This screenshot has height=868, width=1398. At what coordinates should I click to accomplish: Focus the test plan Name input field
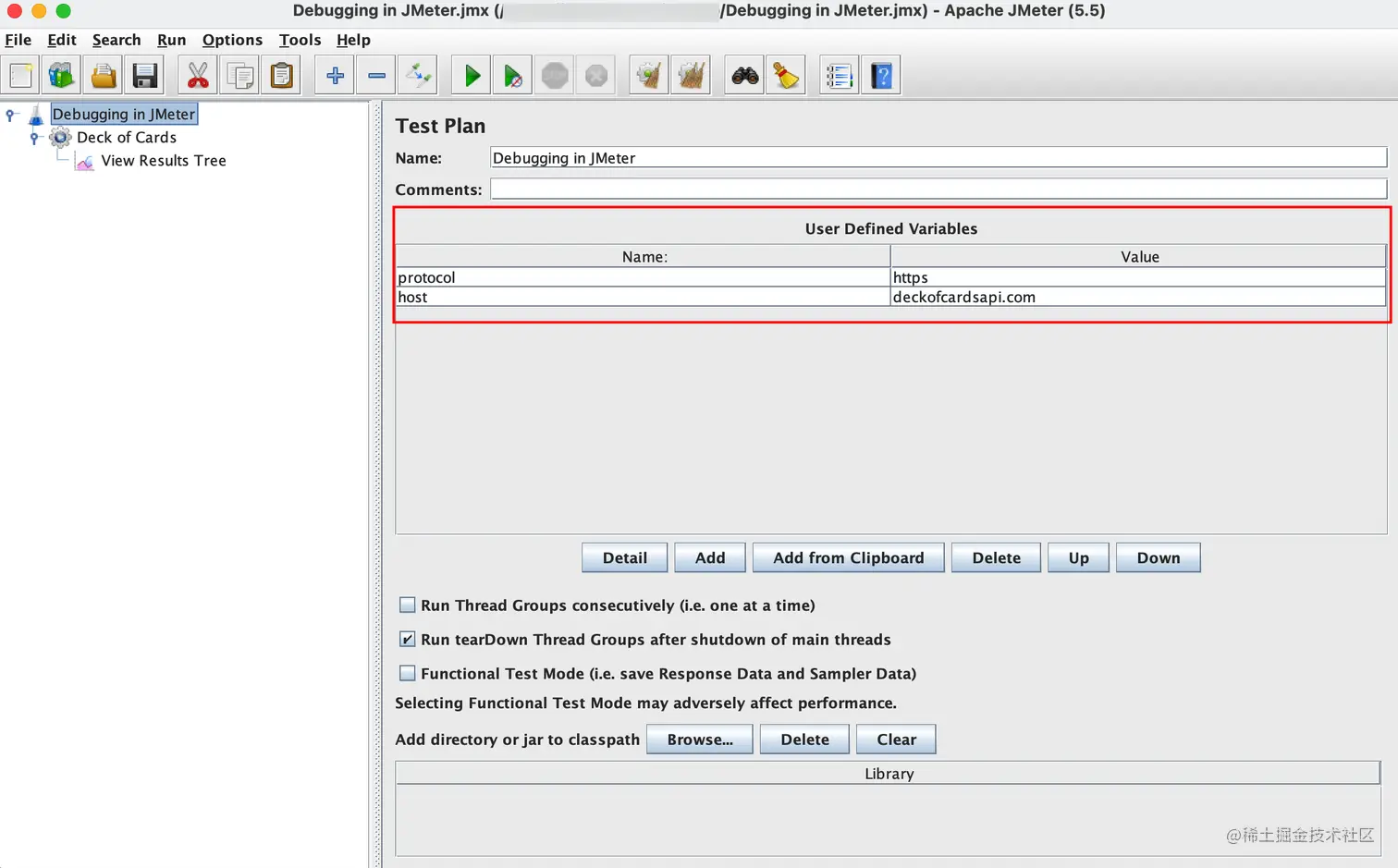(x=938, y=158)
